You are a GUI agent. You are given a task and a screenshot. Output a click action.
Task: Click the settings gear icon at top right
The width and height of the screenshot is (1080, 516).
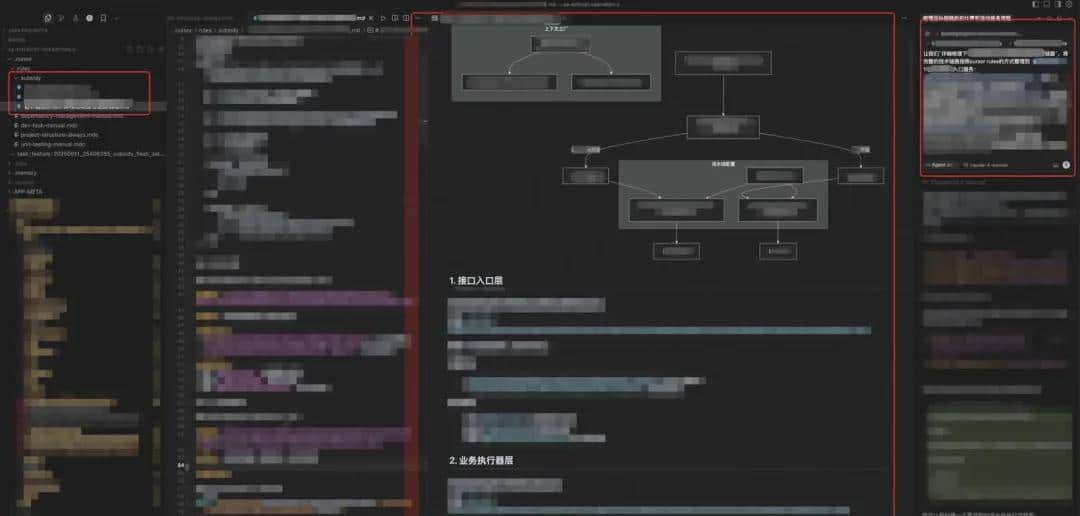[1069, 5]
